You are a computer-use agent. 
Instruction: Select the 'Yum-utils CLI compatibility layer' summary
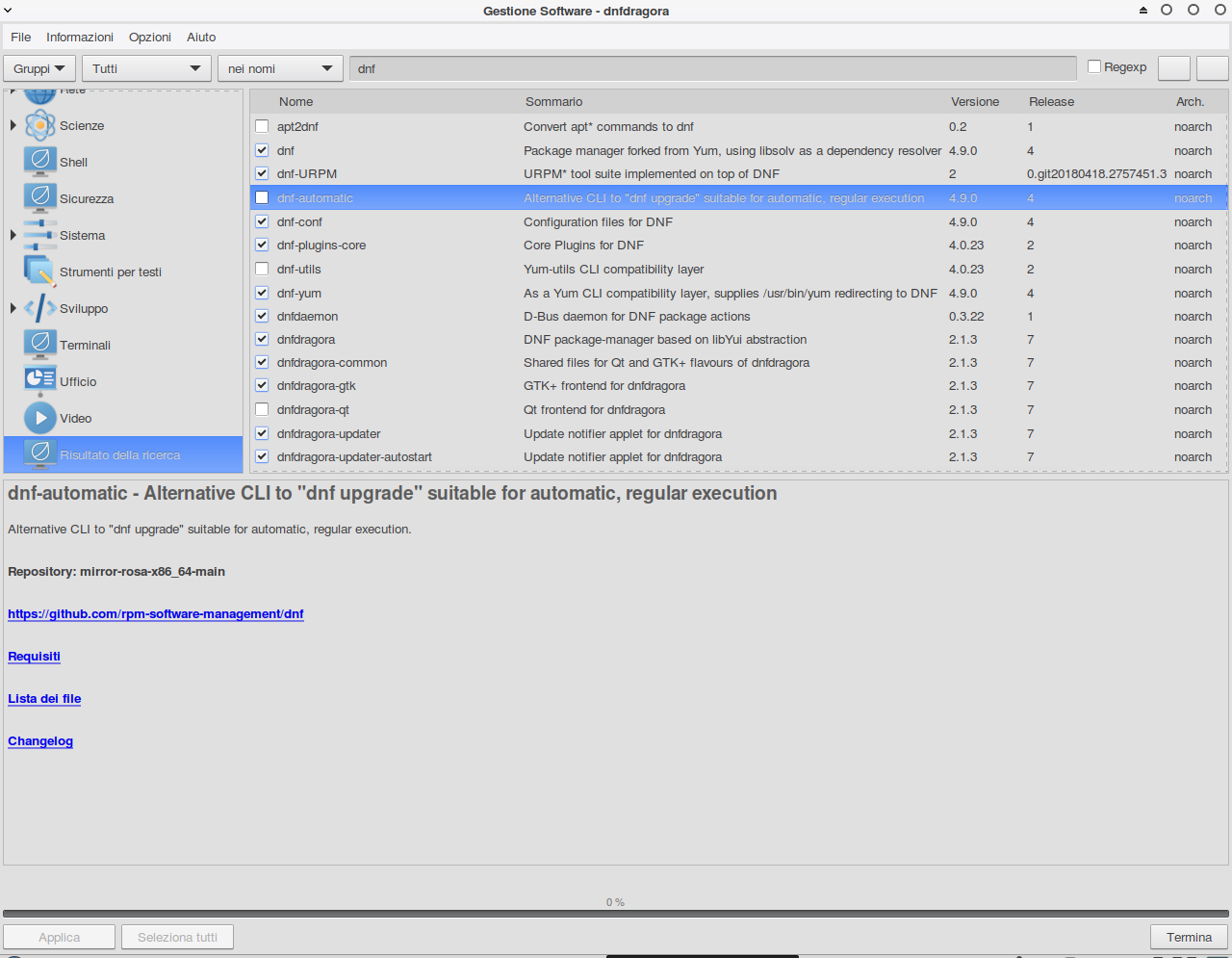(x=613, y=269)
